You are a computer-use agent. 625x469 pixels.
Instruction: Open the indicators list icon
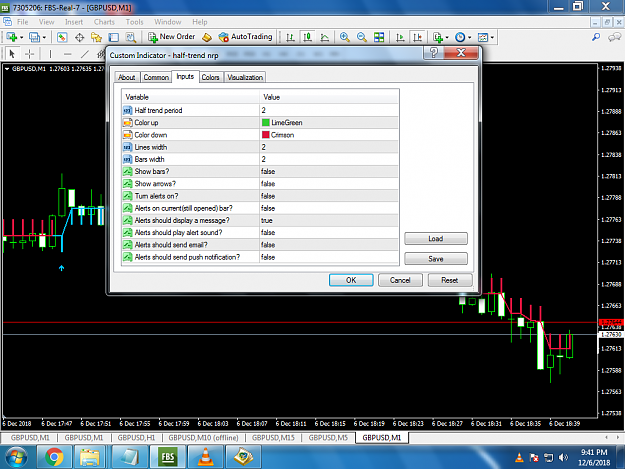pyautogui.click(x=438, y=37)
